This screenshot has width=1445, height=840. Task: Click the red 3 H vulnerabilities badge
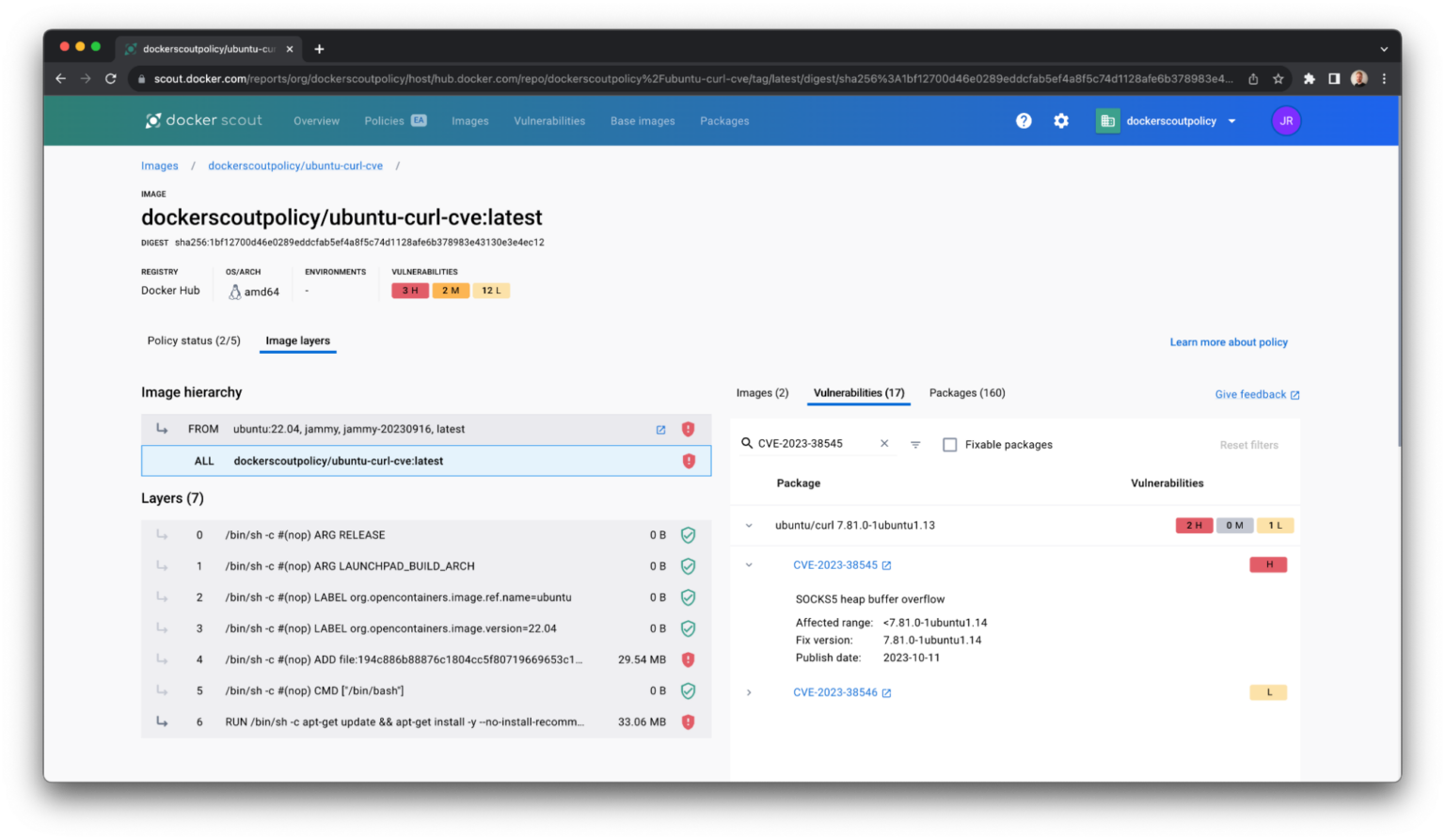click(x=410, y=291)
